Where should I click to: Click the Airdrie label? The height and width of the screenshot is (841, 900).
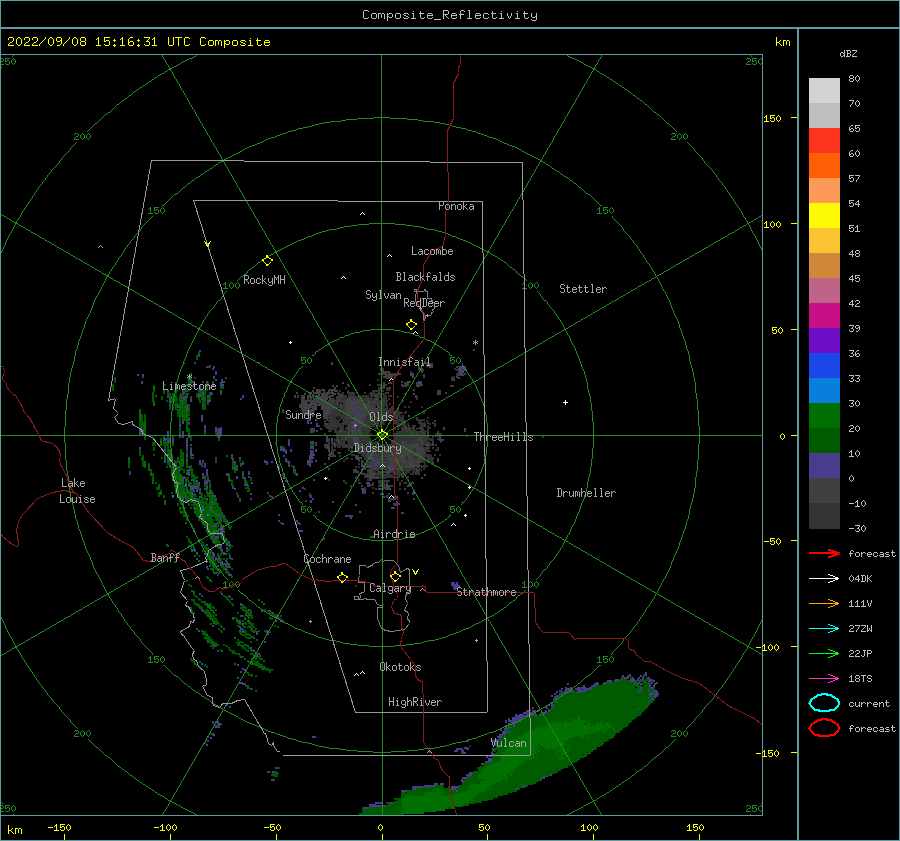[394, 534]
